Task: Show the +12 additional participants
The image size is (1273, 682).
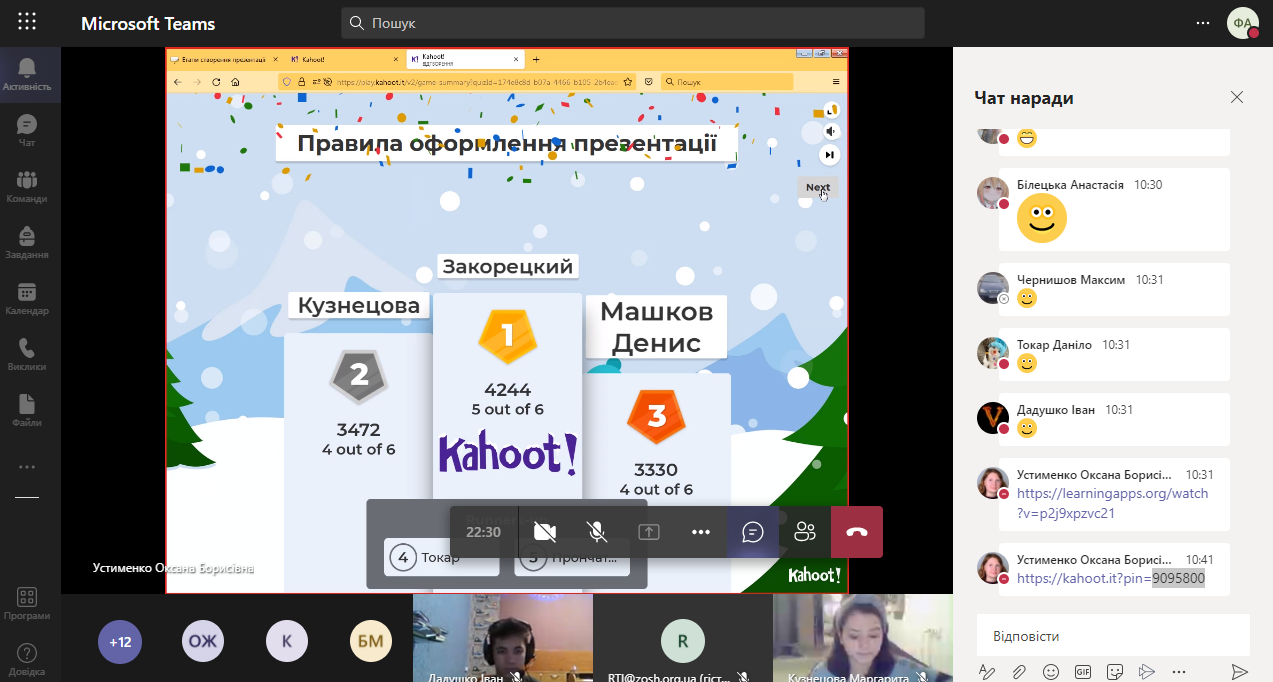Action: click(120, 642)
